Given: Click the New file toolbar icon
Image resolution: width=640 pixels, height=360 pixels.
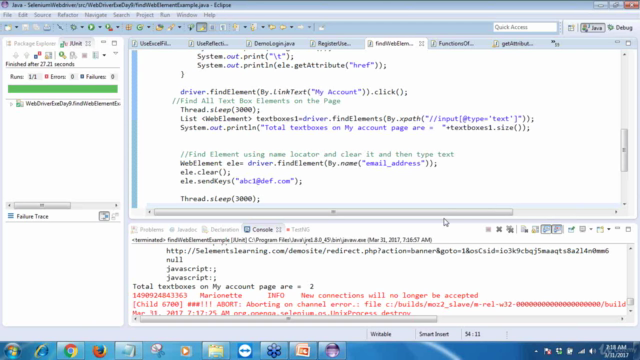Looking at the screenshot, I should pos(8,27).
